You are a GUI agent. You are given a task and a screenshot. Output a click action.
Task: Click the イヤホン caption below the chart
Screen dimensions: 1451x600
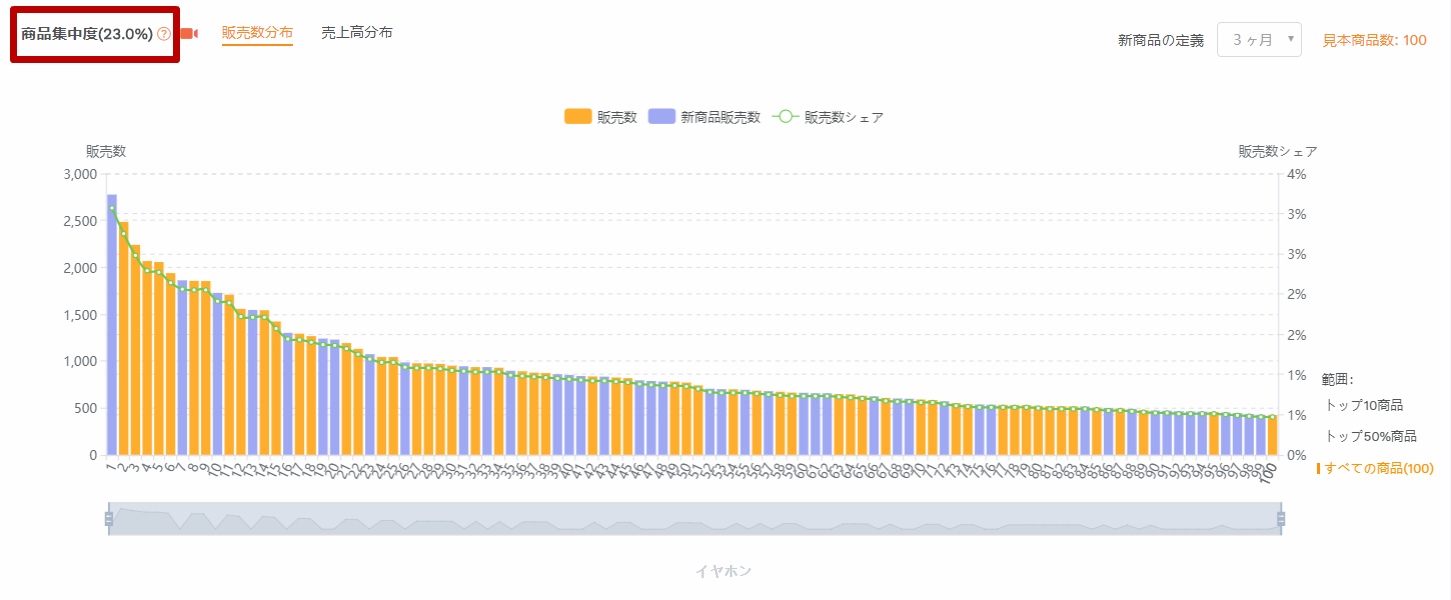723,571
